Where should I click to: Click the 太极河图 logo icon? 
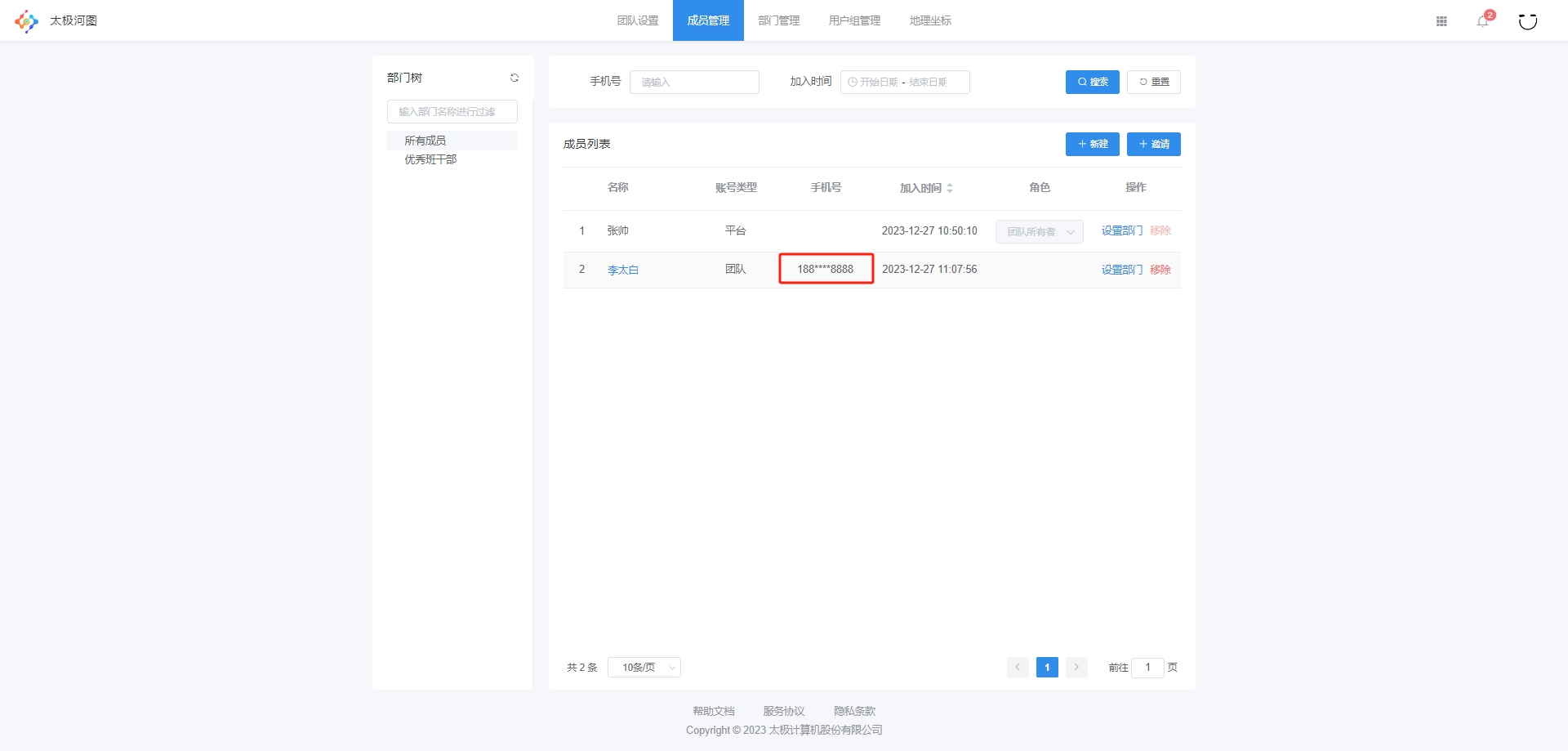pos(26,20)
